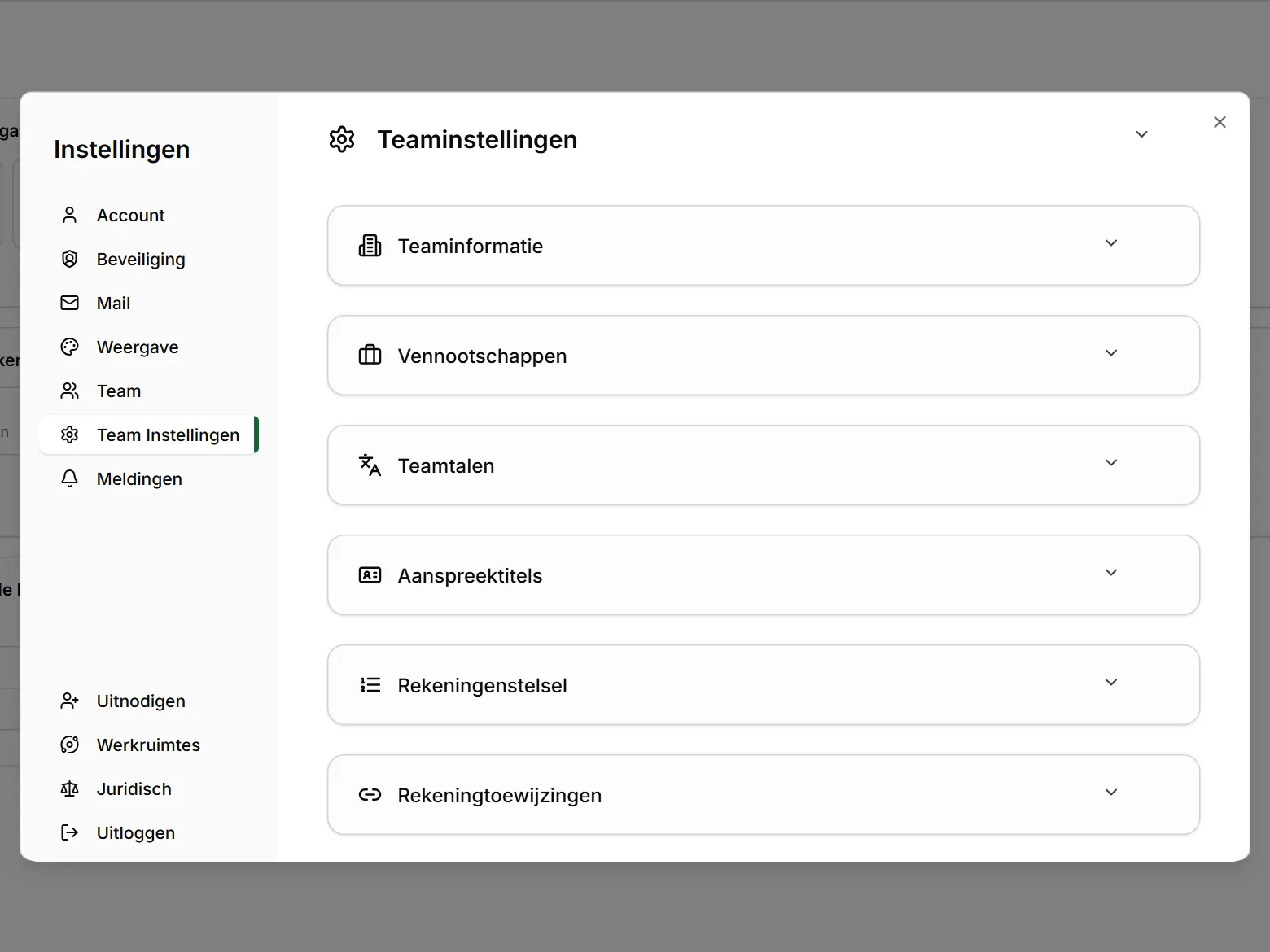Click the Mail envelope icon
Image resolution: width=1270 pixels, height=952 pixels.
pos(70,303)
